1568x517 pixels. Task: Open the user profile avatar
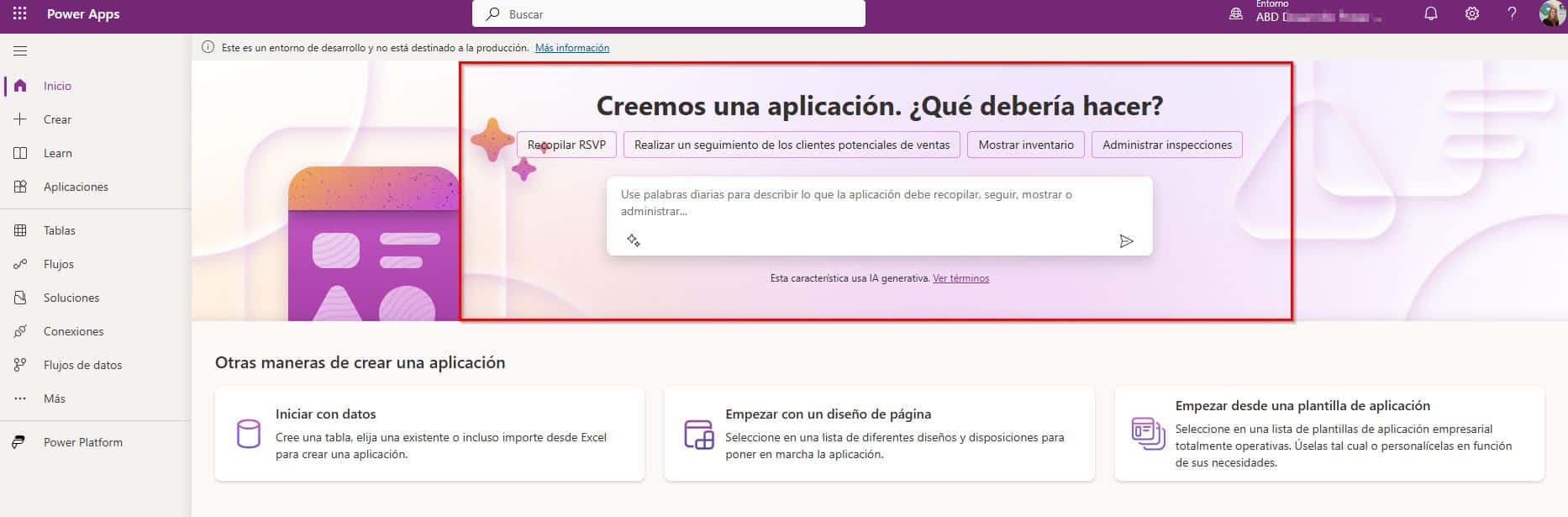(x=1552, y=13)
